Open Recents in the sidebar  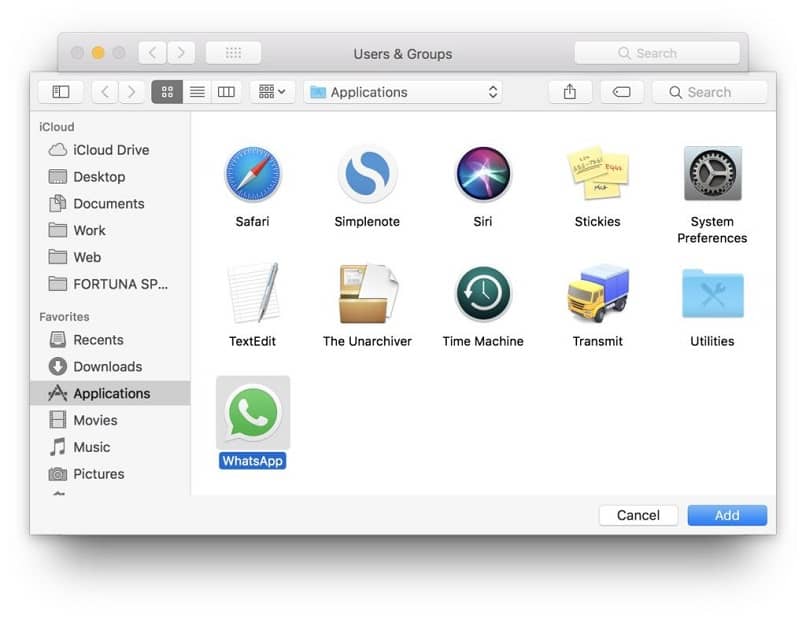110,340
